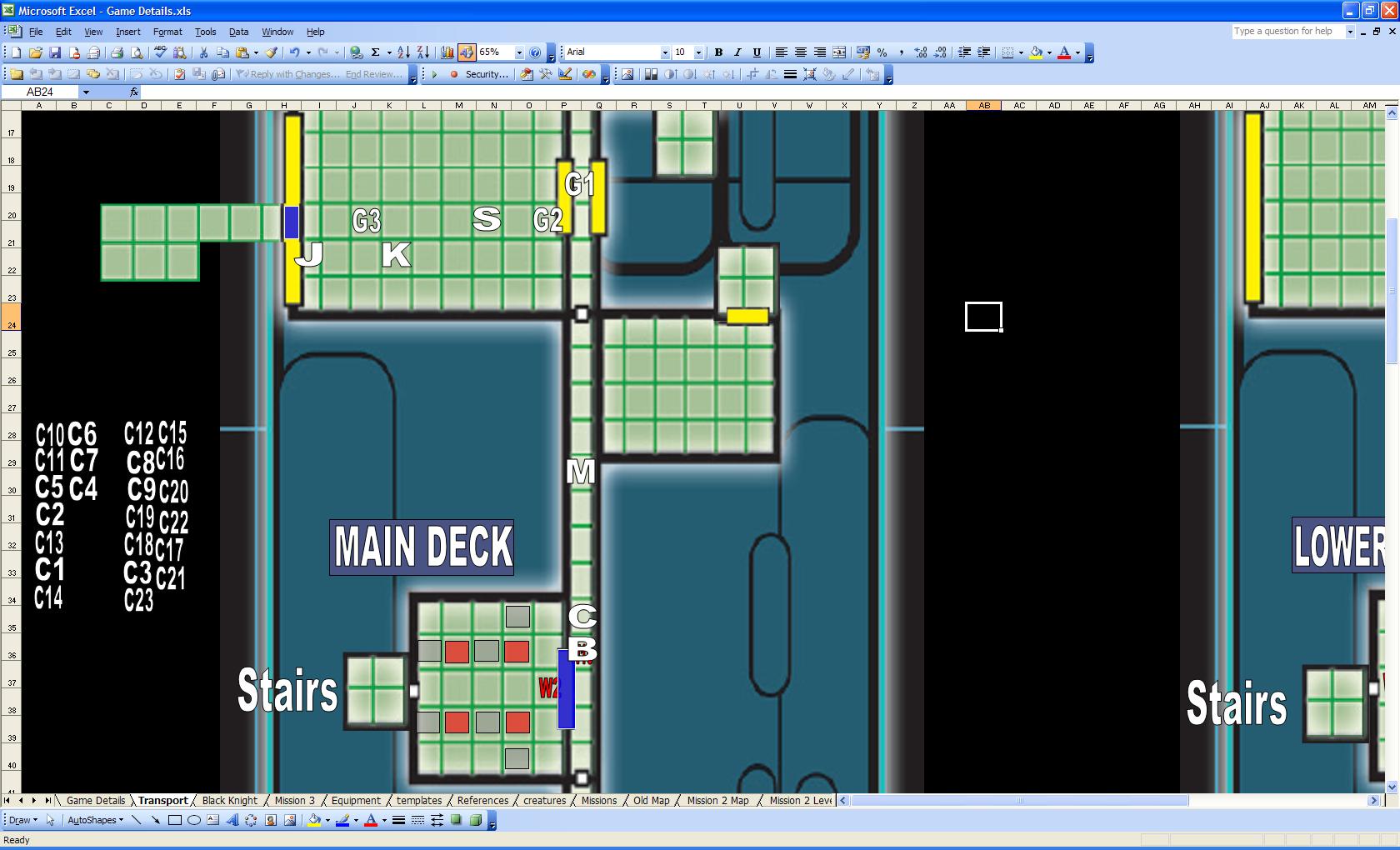Switch to the Black Knight sheet tab

tap(230, 801)
